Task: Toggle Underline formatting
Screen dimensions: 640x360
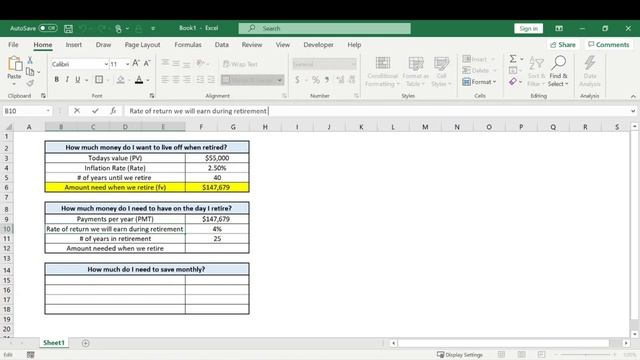Action: tap(77, 80)
